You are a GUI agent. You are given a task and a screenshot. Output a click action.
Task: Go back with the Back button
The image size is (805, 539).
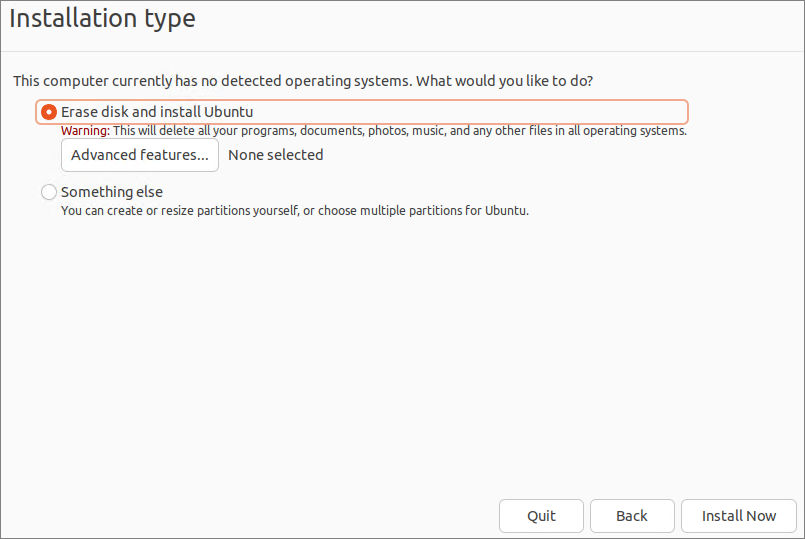pyautogui.click(x=632, y=516)
